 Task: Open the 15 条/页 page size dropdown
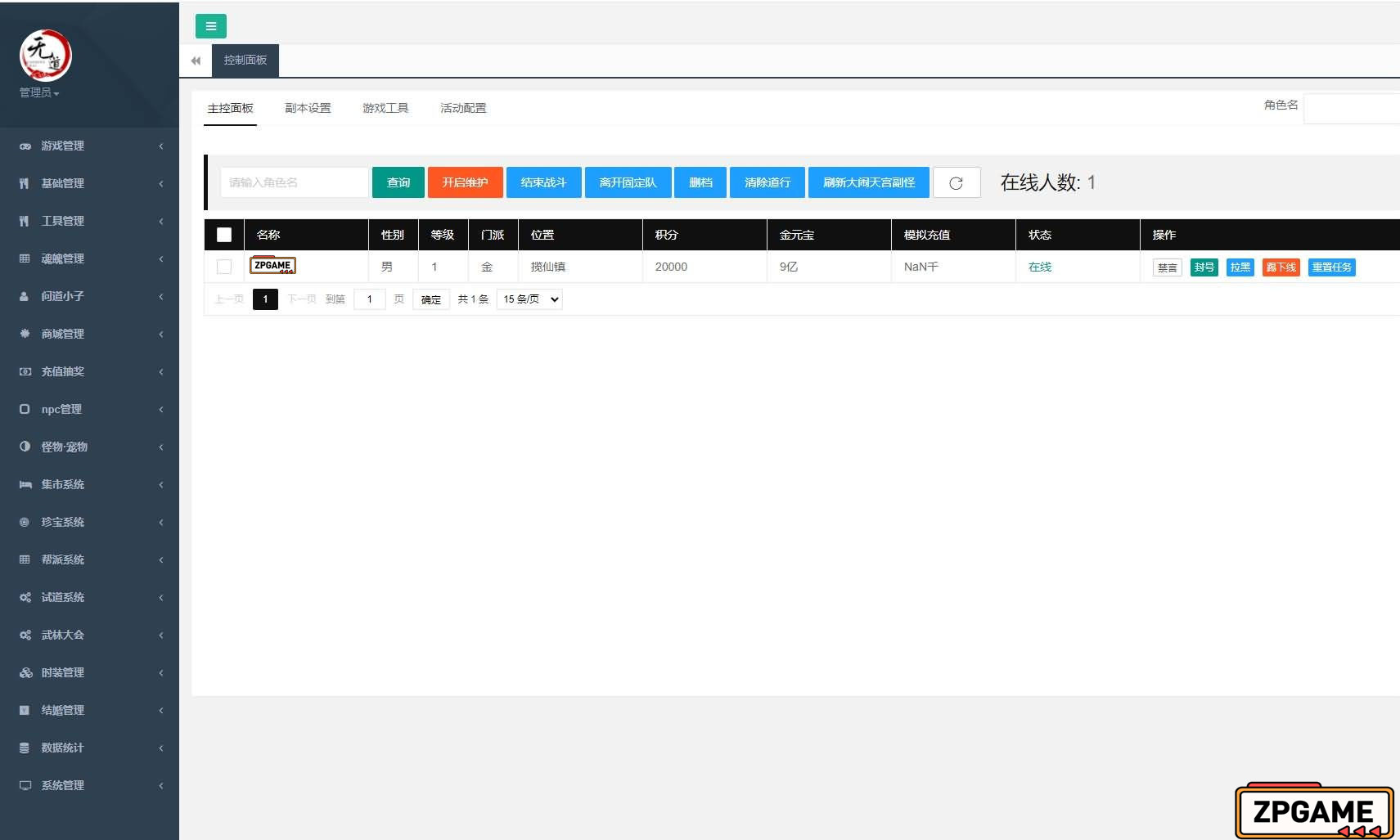tap(529, 299)
